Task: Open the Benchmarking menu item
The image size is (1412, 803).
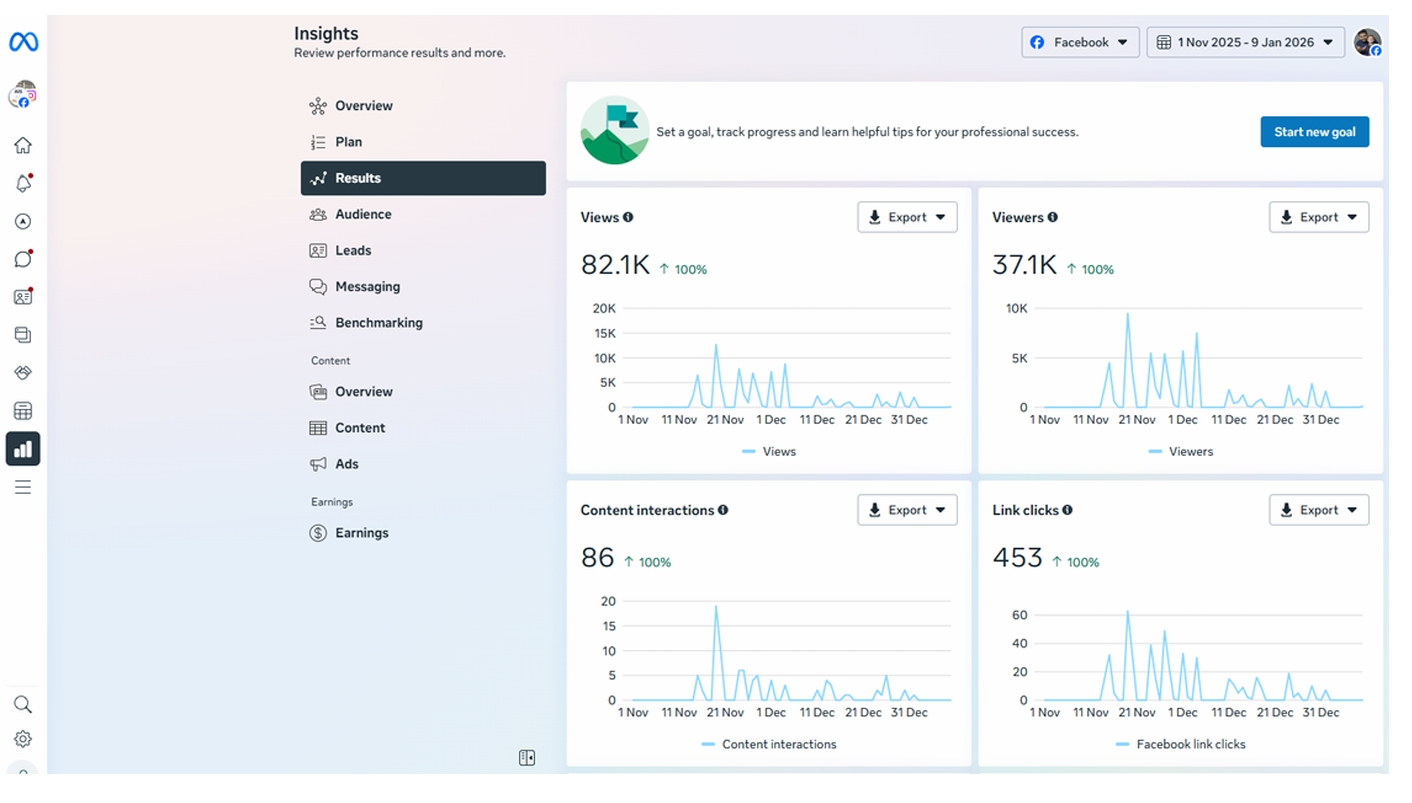Action: pos(378,323)
